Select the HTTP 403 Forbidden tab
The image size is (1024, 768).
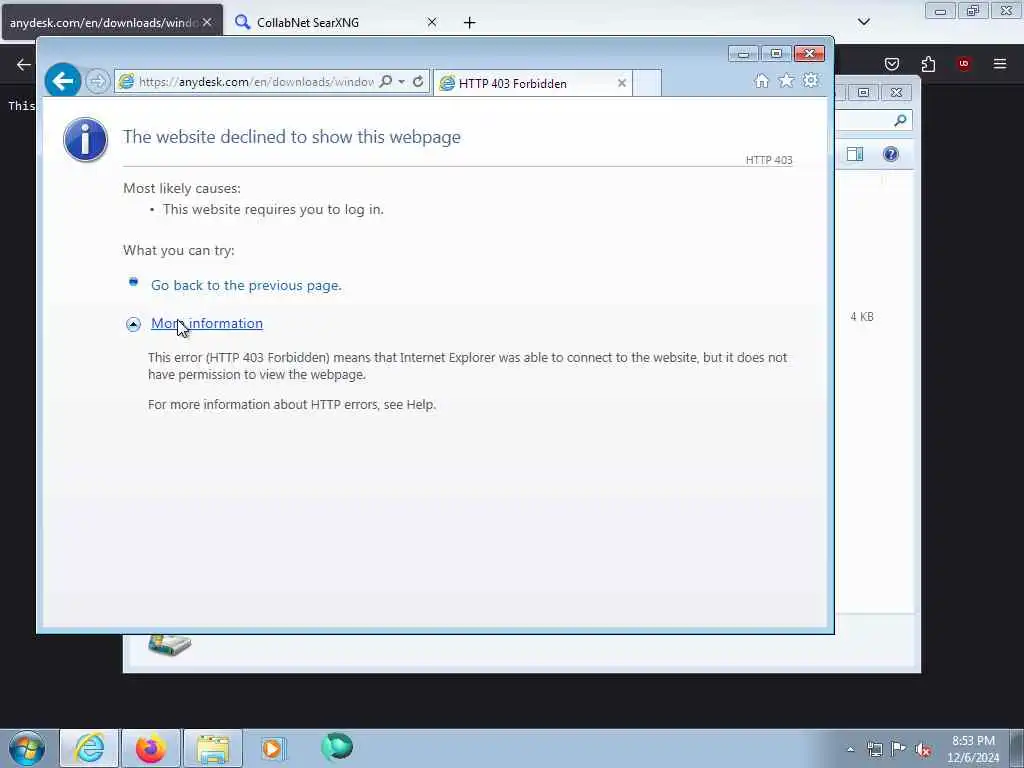pyautogui.click(x=532, y=83)
